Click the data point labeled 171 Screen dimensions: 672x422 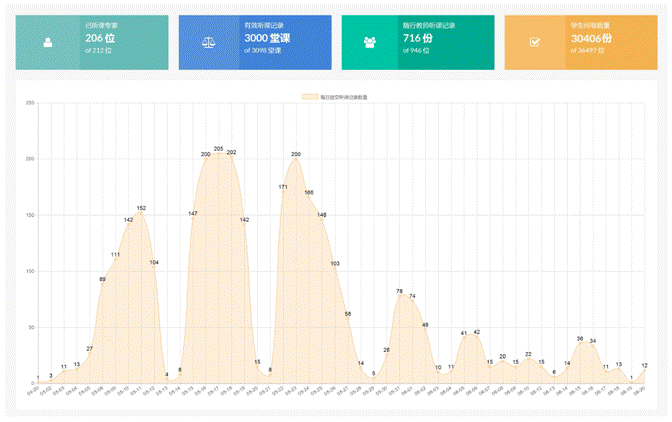[283, 191]
